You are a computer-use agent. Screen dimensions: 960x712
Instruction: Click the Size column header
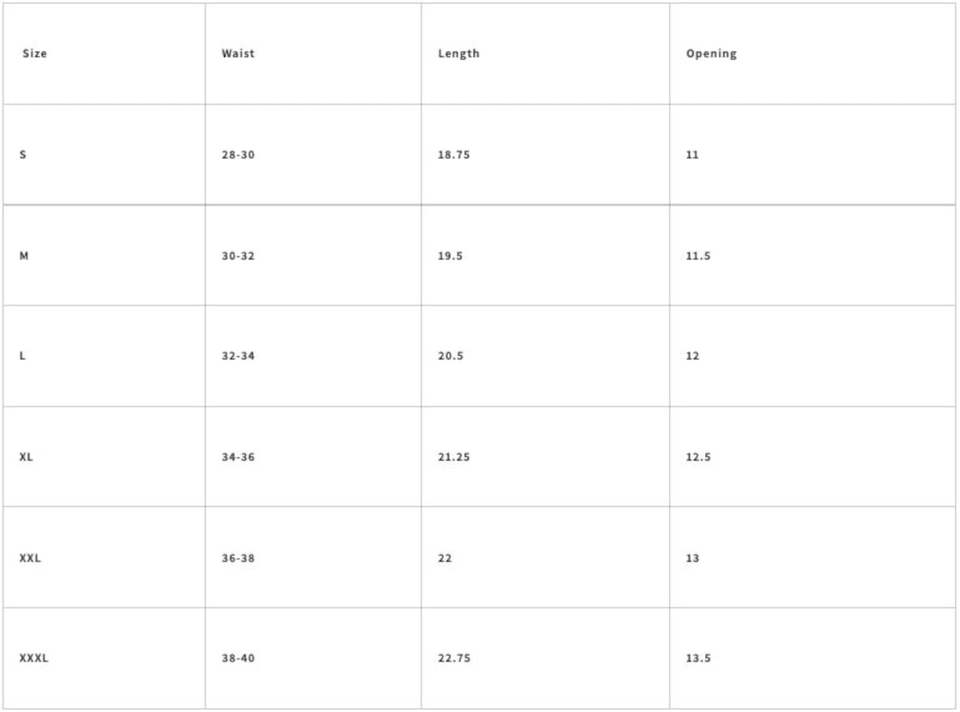[35, 54]
